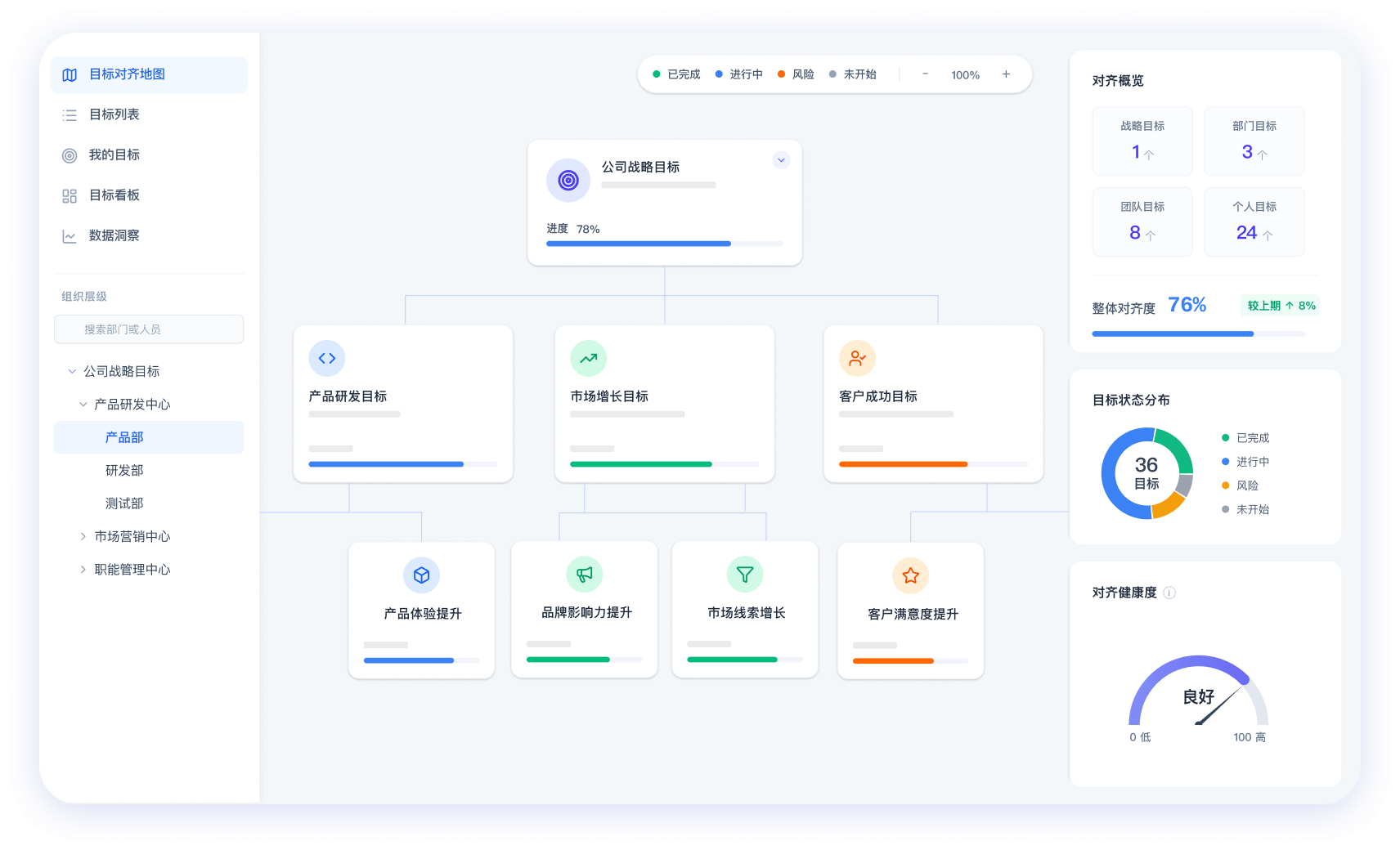Click the cube icon on 产品体验提升 card

point(422,575)
